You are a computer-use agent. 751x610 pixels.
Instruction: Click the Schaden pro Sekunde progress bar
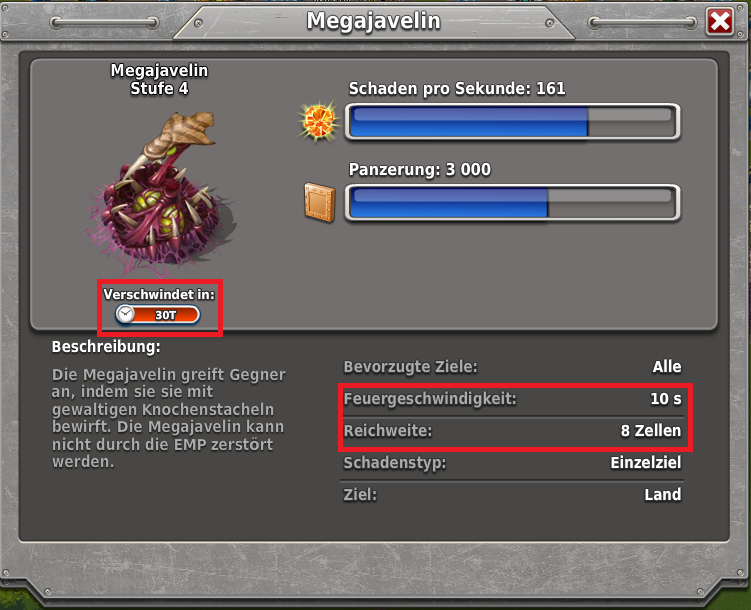[512, 122]
